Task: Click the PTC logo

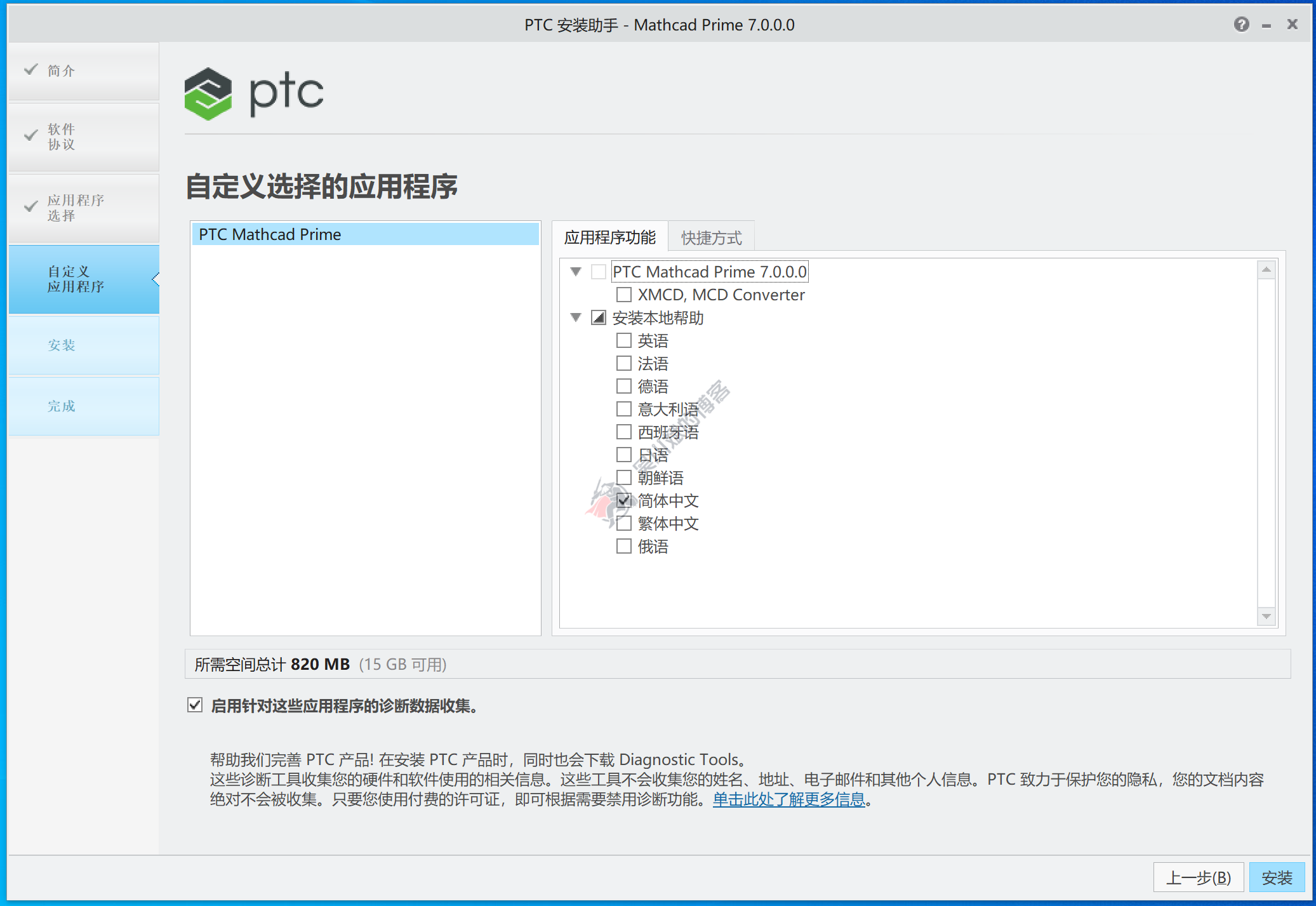Action: [254, 93]
